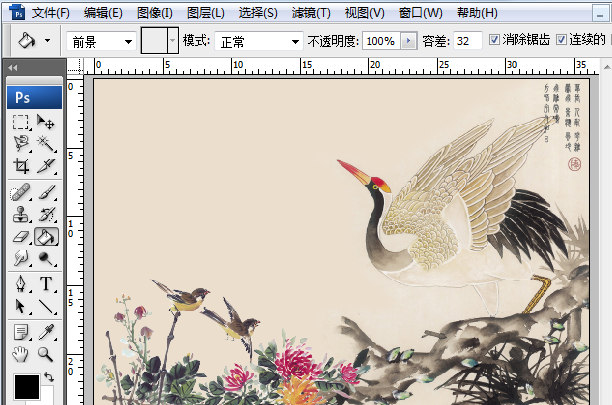Viewport: 612px width, 405px height.
Task: Open the 文件(F) menu
Action: (51, 13)
